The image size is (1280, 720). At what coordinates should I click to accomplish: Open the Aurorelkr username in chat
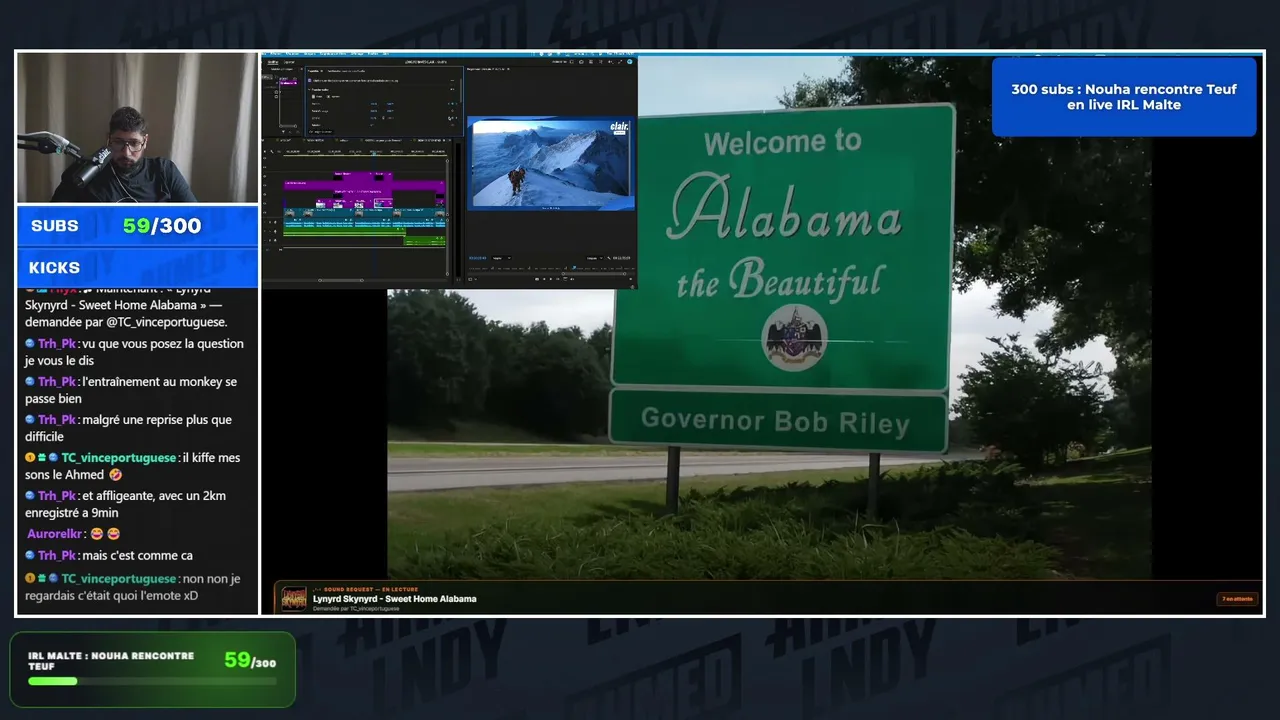click(55, 534)
